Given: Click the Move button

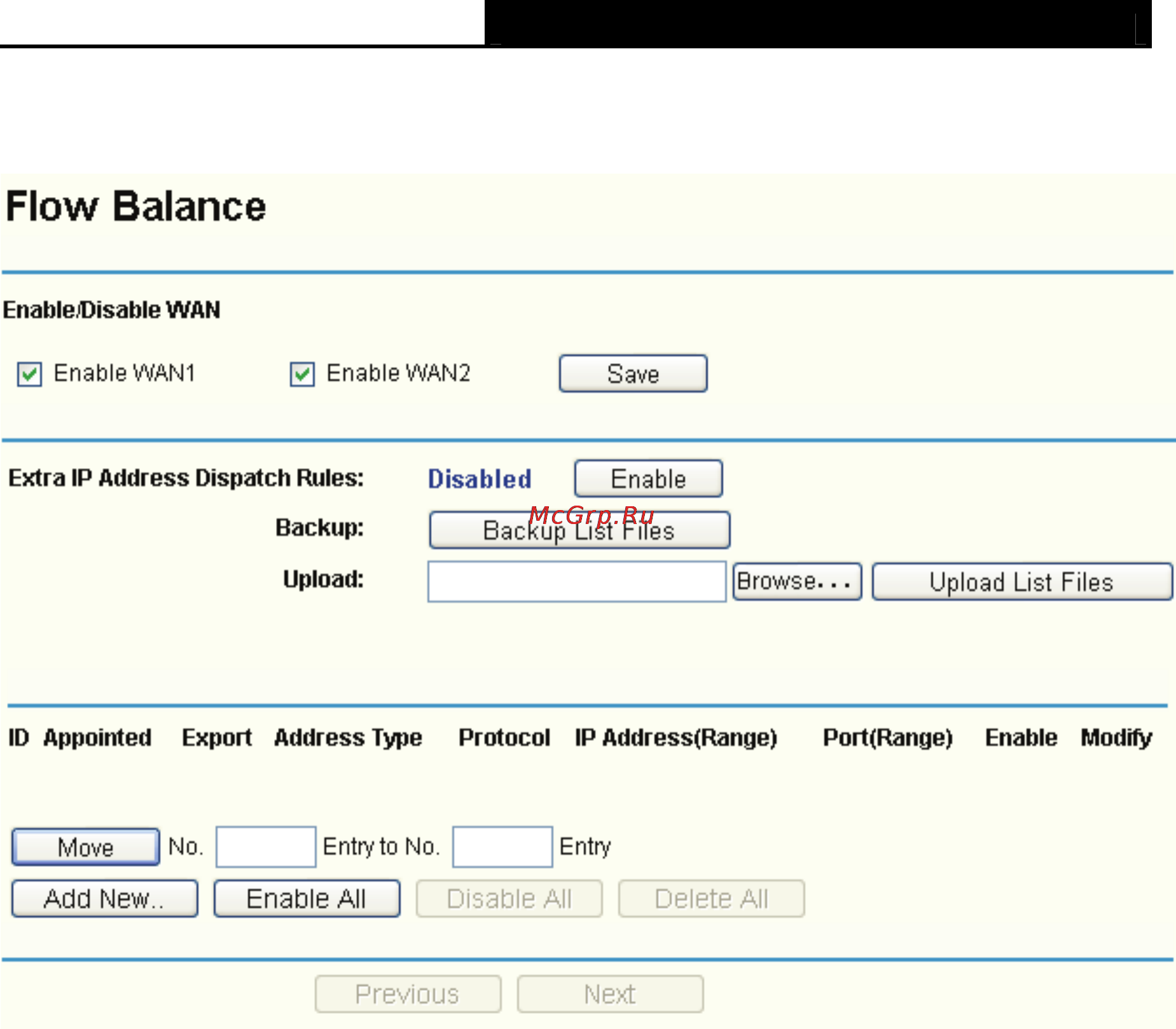Looking at the screenshot, I should (x=85, y=846).
